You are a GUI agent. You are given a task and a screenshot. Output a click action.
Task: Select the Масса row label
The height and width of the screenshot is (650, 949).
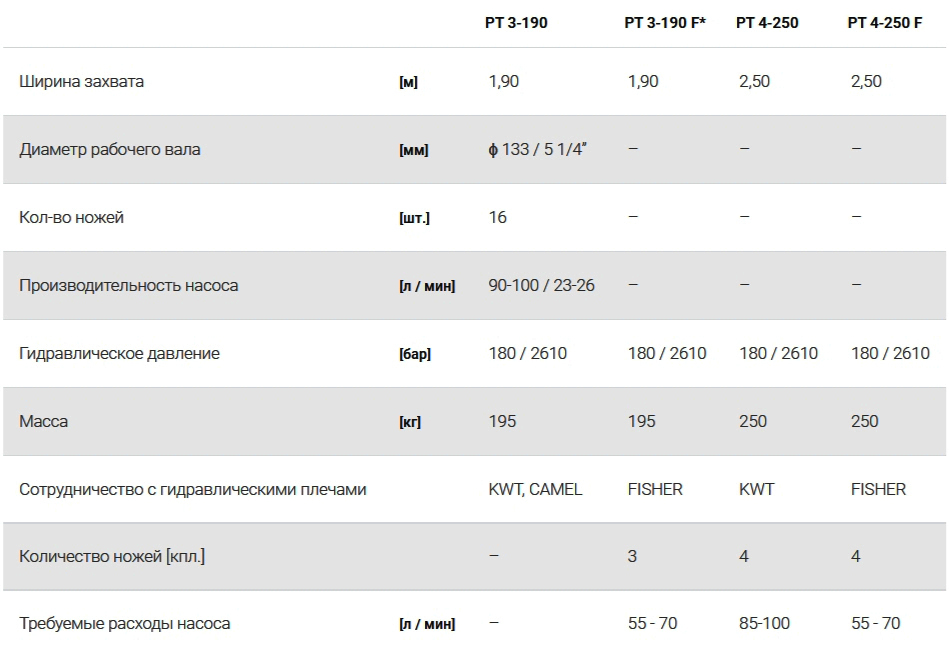click(x=44, y=421)
